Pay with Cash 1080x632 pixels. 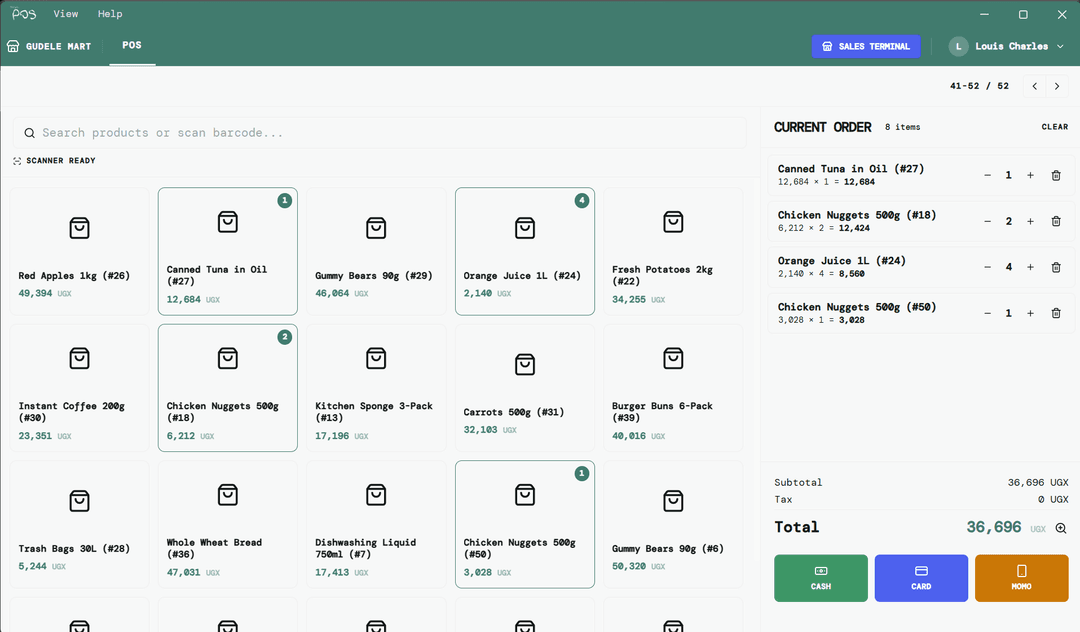[821, 578]
